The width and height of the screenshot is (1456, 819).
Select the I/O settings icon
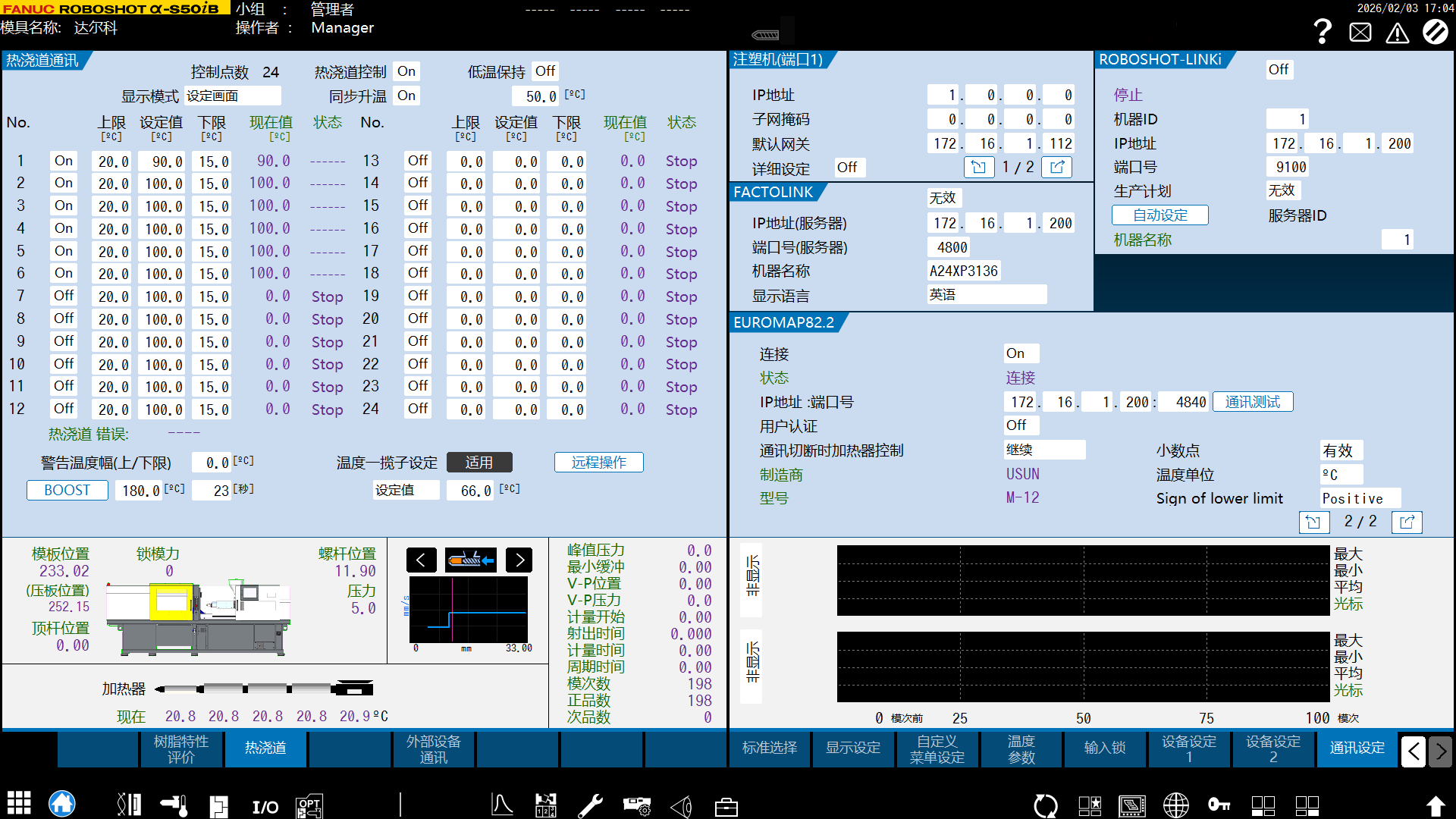(264, 806)
